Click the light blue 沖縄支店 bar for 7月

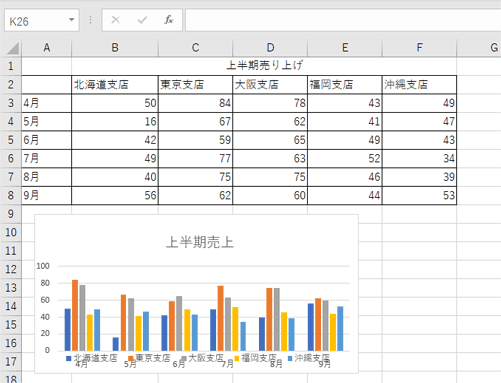click(243, 336)
